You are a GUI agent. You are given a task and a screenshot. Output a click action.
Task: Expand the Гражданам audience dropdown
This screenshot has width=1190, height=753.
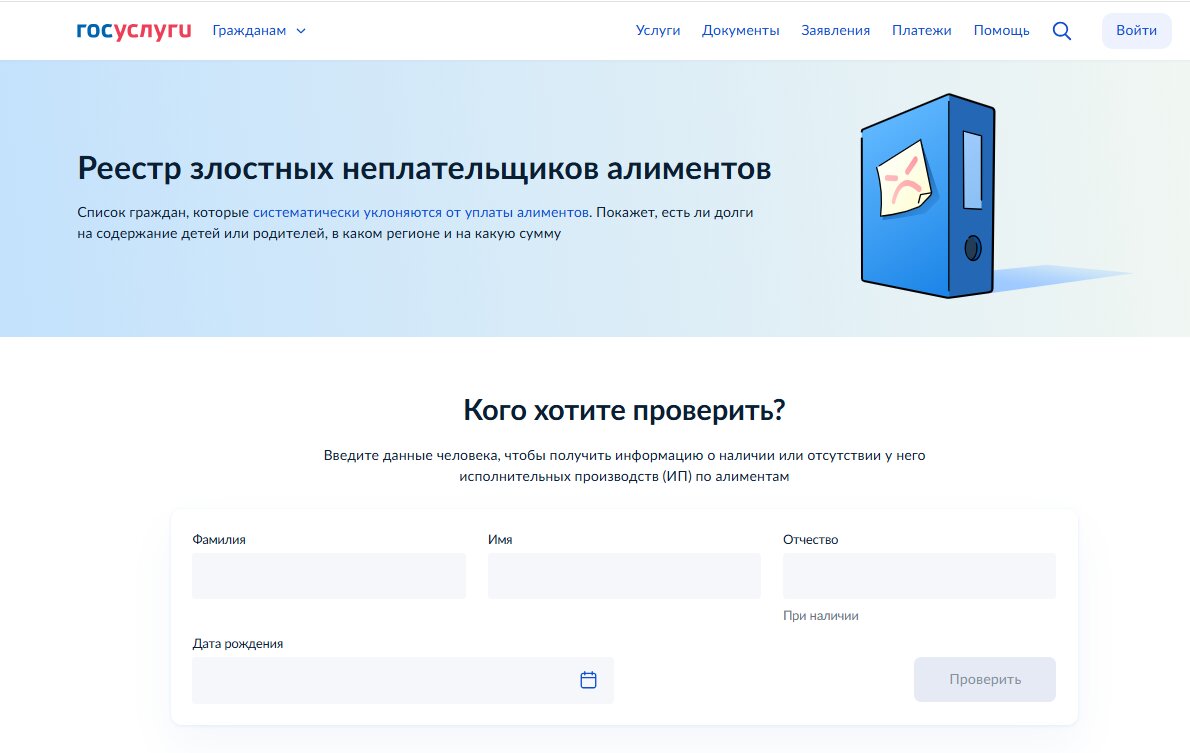point(259,31)
